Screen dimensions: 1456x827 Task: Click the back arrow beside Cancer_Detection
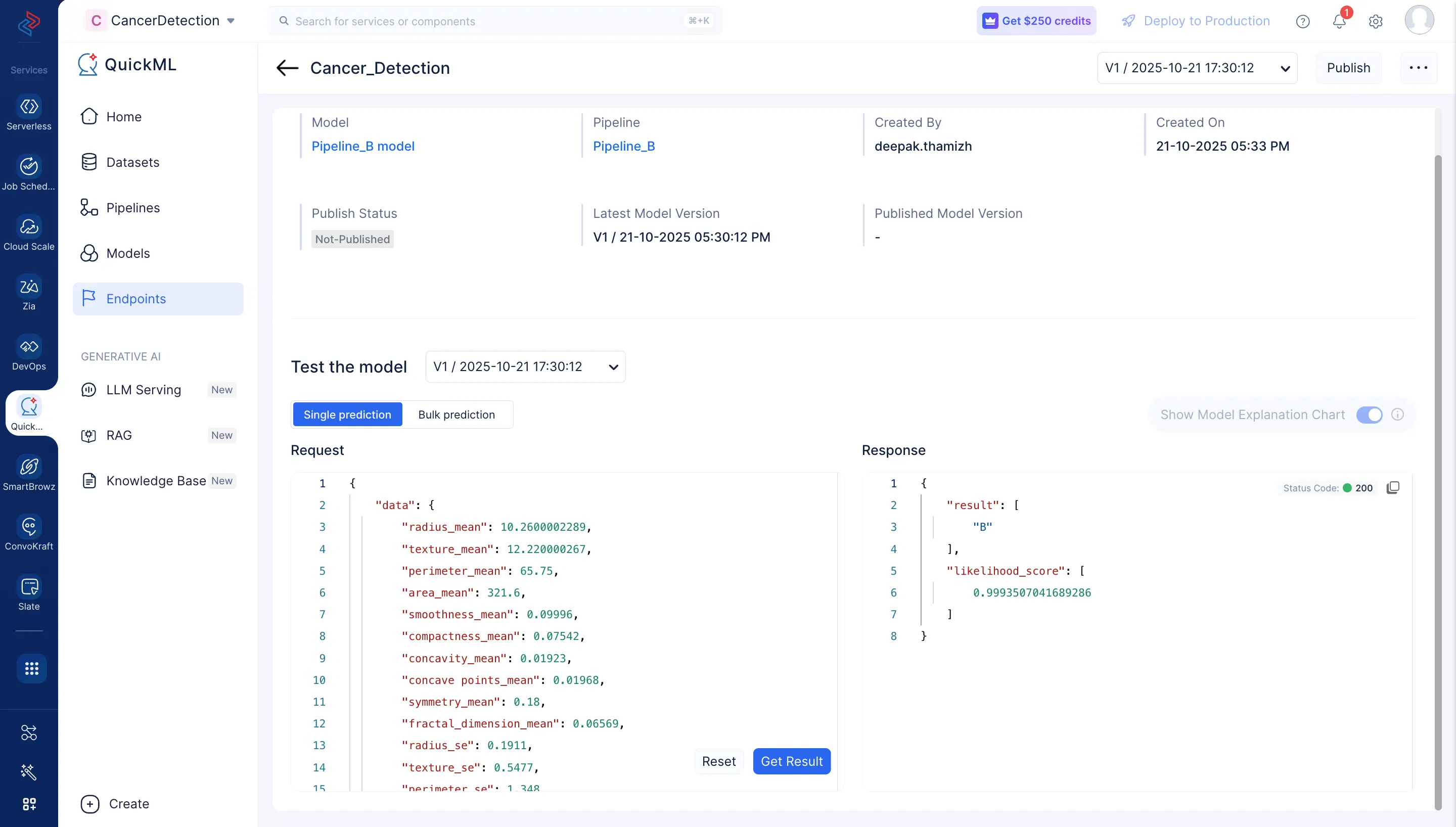pos(287,68)
